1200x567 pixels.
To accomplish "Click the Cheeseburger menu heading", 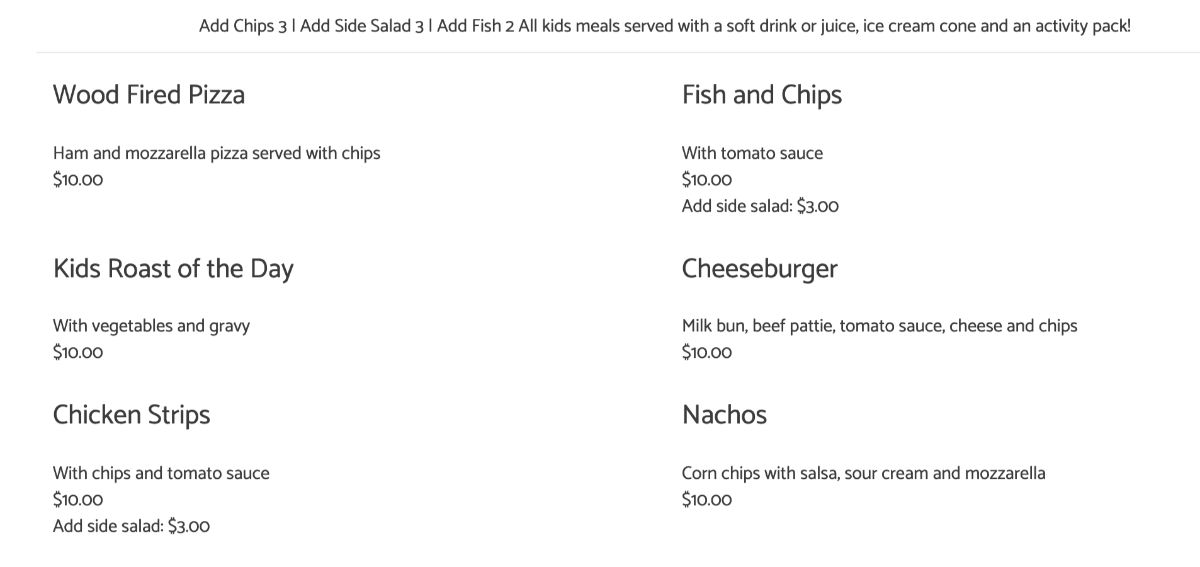I will click(x=760, y=269).
